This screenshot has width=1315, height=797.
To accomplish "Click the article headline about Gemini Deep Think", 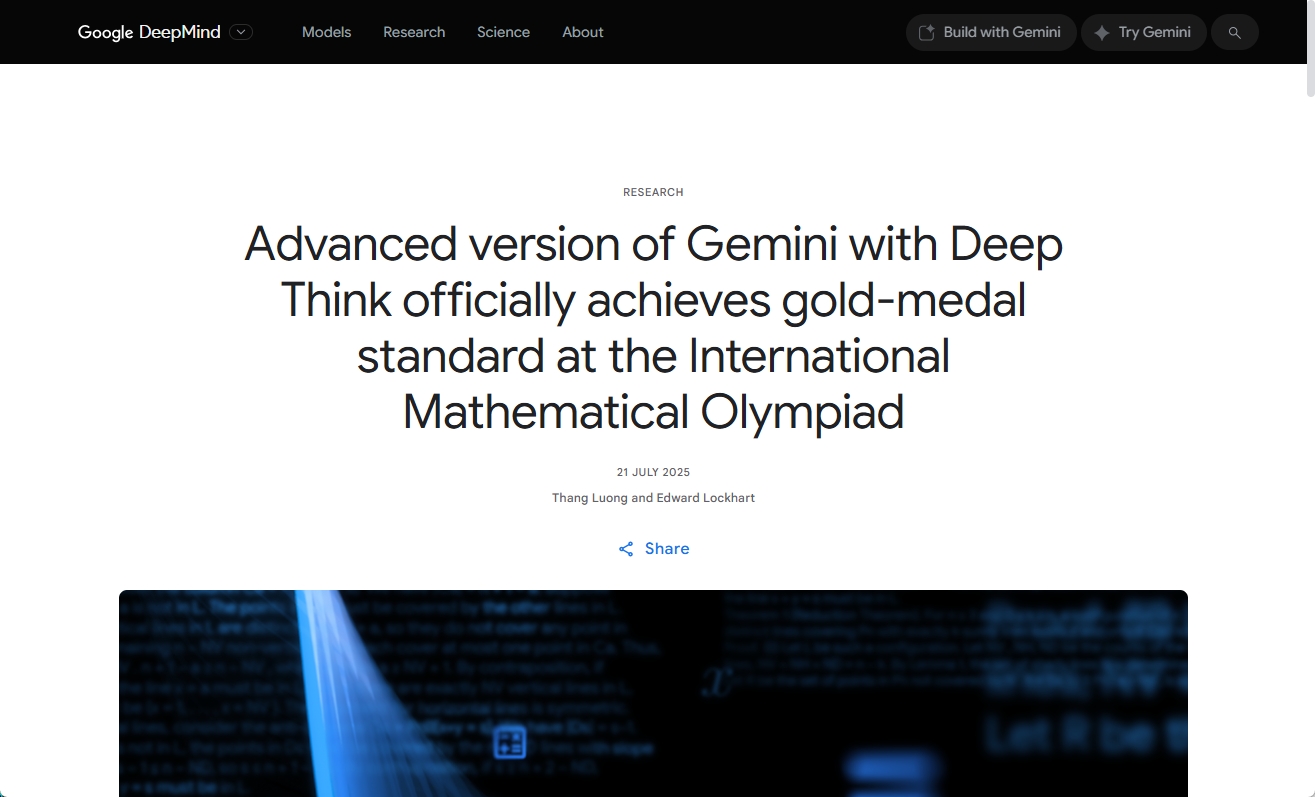I will tap(653, 328).
